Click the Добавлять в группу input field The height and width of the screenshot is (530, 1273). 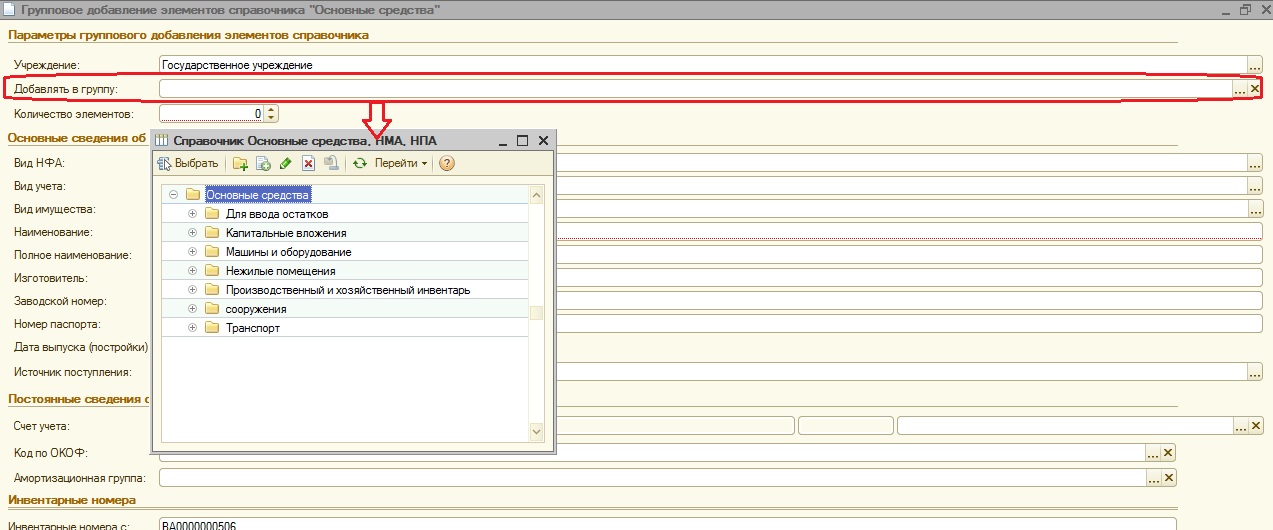[695, 89]
